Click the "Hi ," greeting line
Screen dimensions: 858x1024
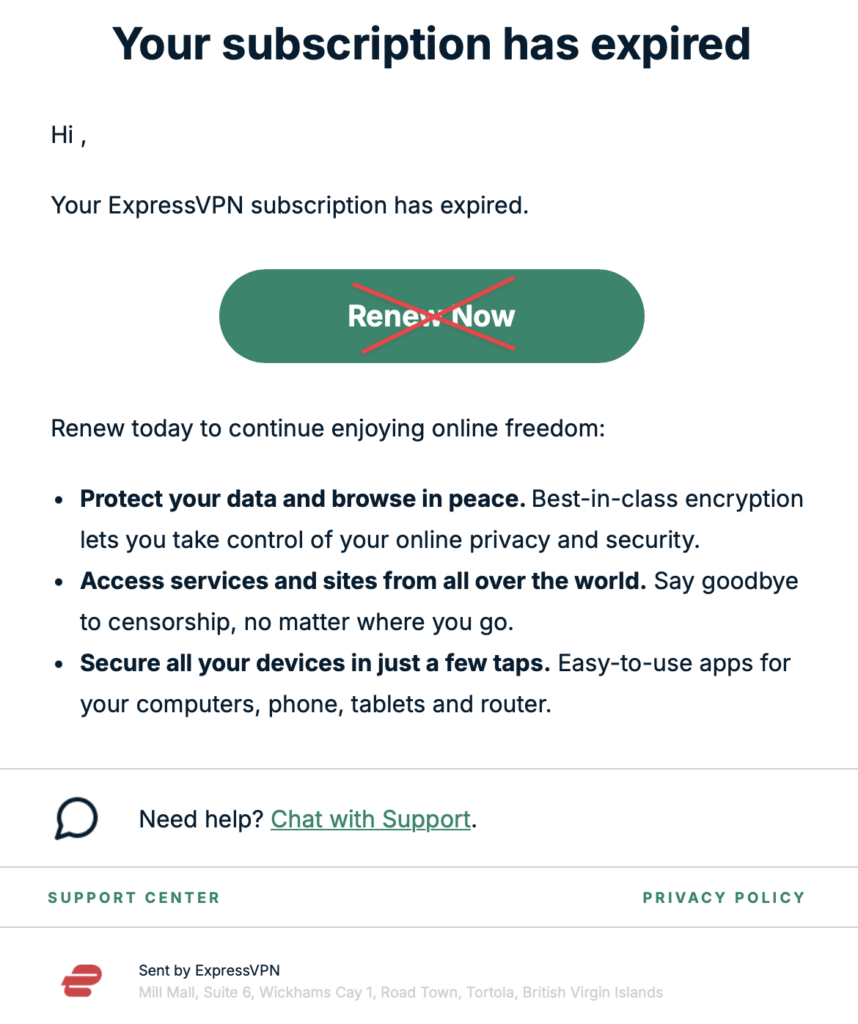coord(68,135)
